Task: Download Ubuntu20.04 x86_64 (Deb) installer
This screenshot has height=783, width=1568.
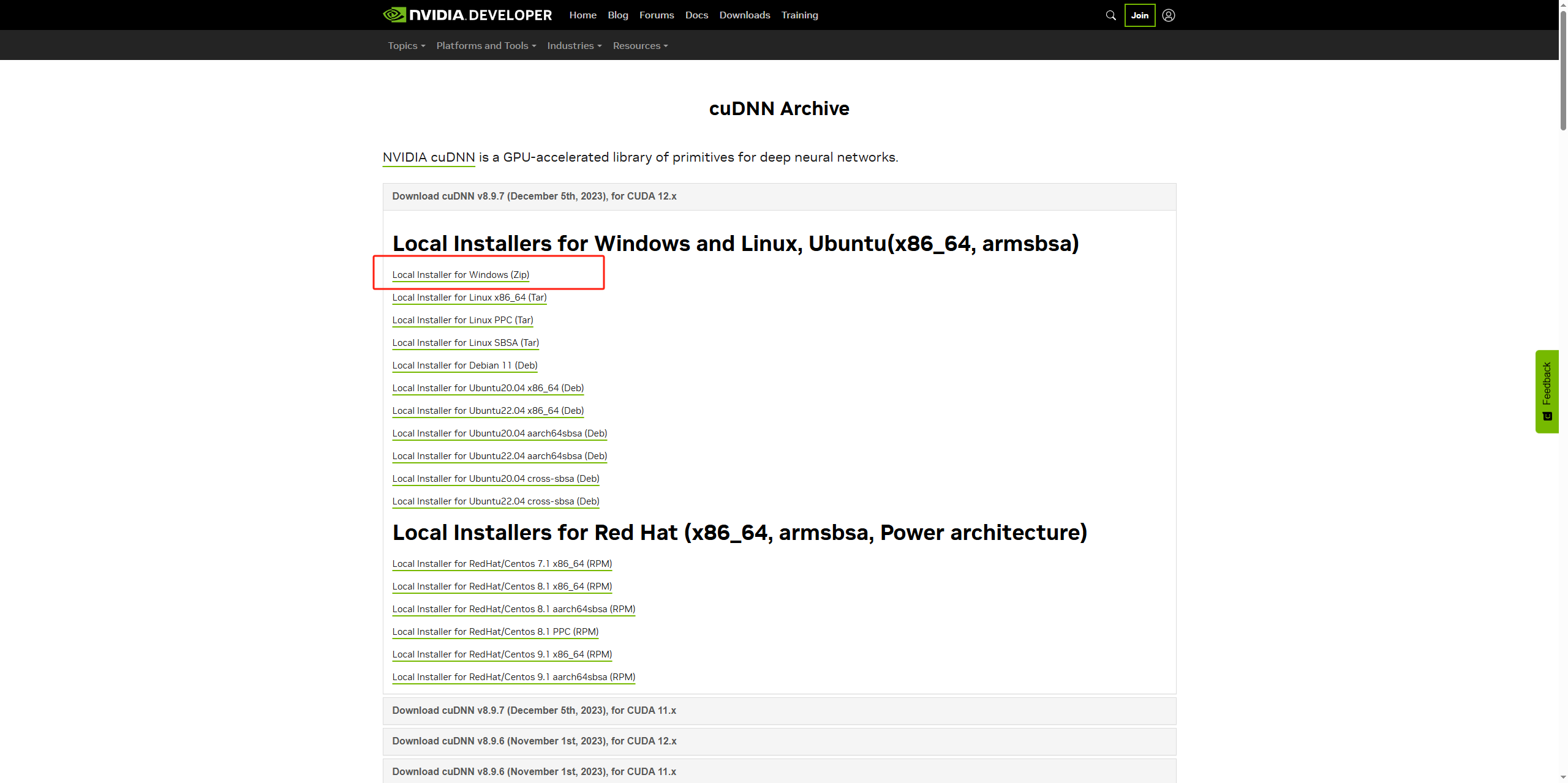Action: coord(488,388)
